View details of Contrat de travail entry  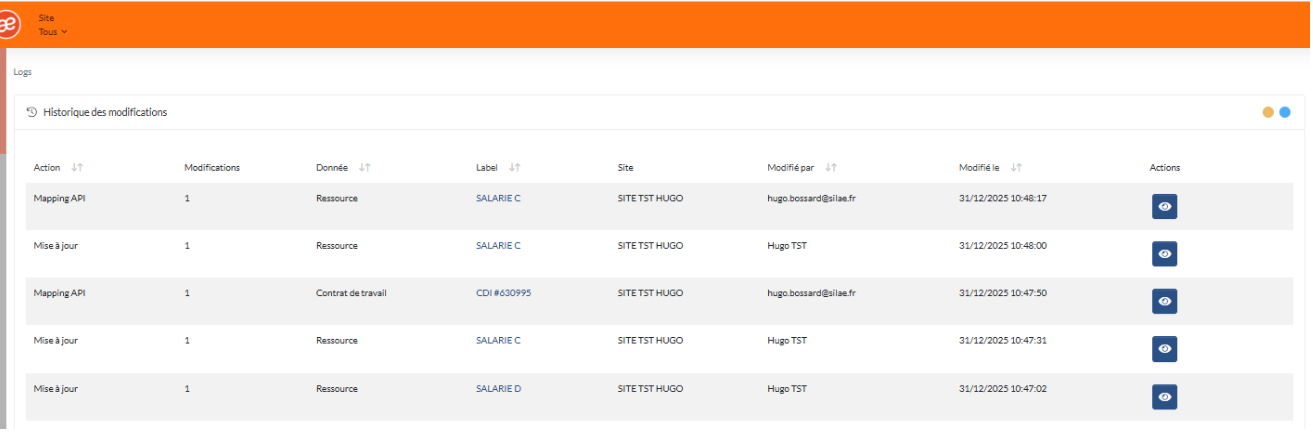(x=1164, y=301)
